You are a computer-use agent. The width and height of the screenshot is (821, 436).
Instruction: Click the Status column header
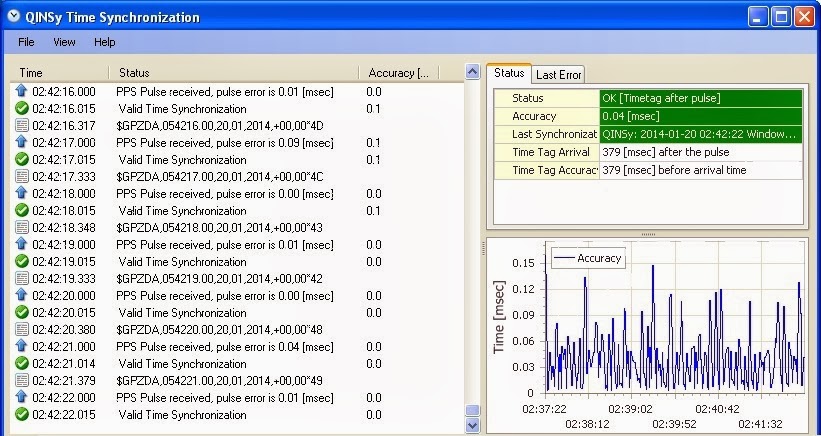(x=234, y=73)
